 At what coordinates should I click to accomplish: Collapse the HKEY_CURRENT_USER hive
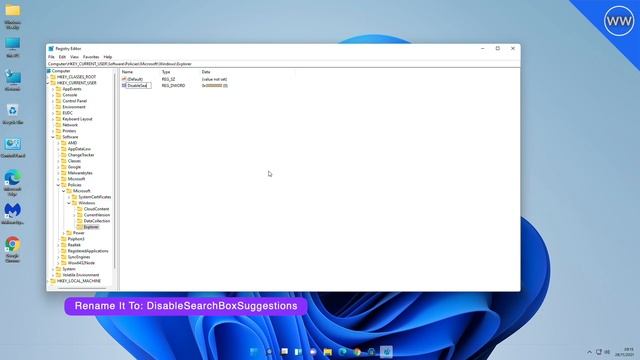48,83
